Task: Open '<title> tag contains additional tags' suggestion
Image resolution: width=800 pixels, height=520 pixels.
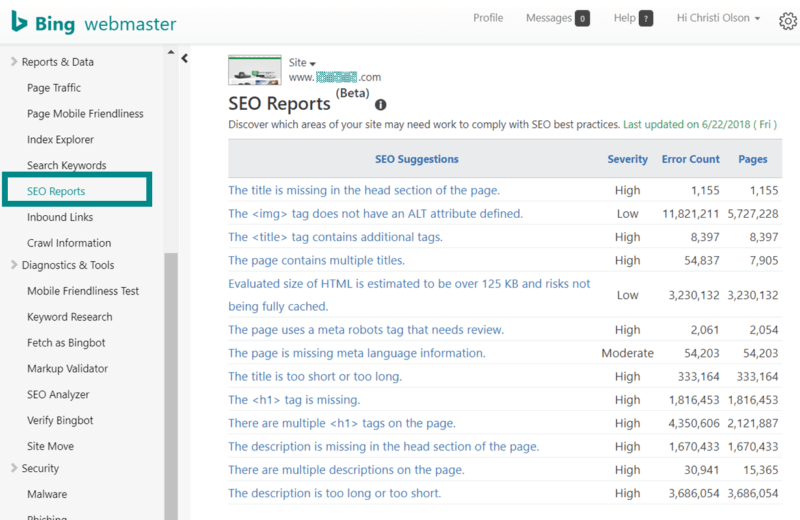Action: 335,237
